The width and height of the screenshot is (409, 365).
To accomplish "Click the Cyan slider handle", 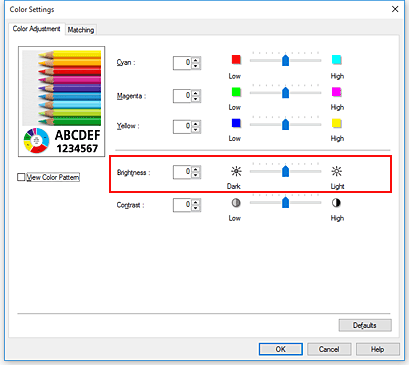I will [x=285, y=60].
